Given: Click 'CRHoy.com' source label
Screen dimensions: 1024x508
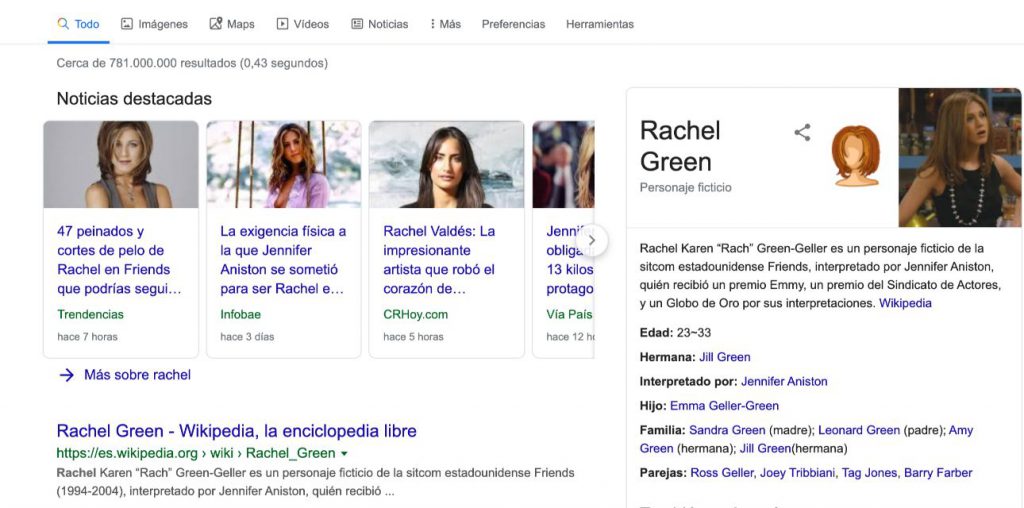Looking at the screenshot, I should pos(415,315).
